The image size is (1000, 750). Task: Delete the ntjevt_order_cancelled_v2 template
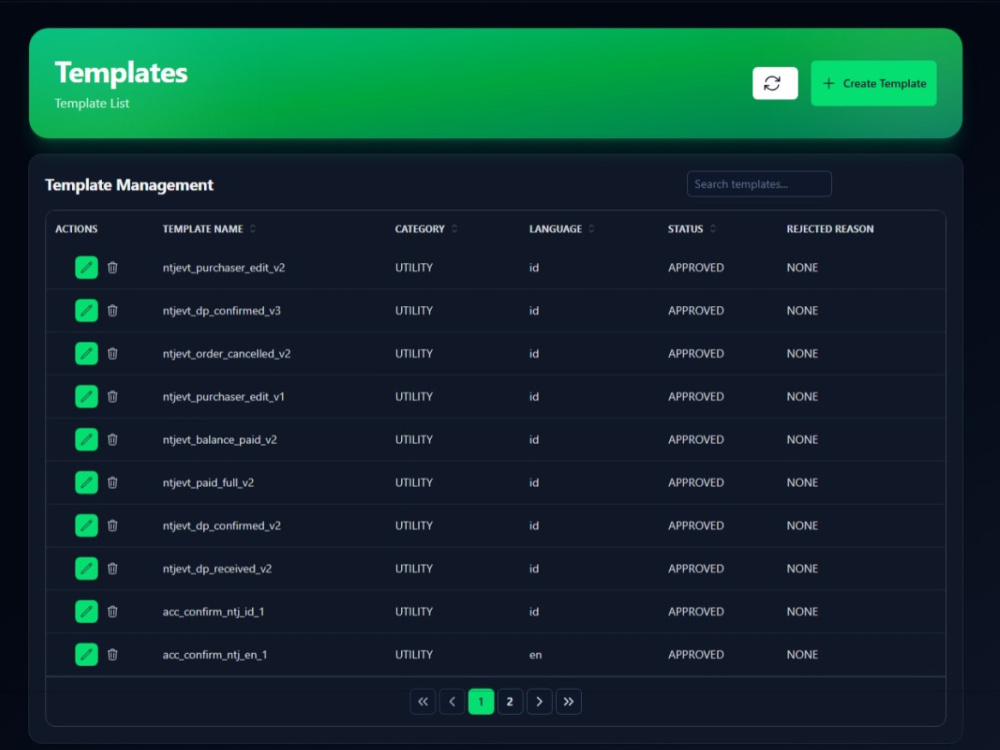(112, 353)
